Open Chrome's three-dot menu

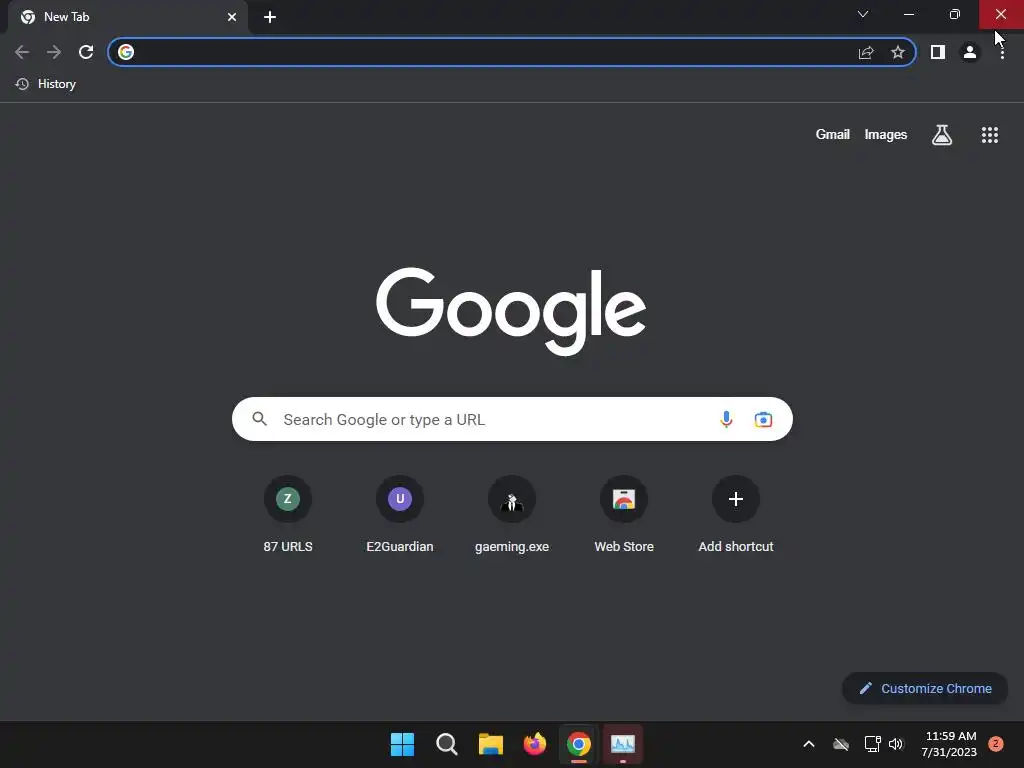[x=1002, y=54]
